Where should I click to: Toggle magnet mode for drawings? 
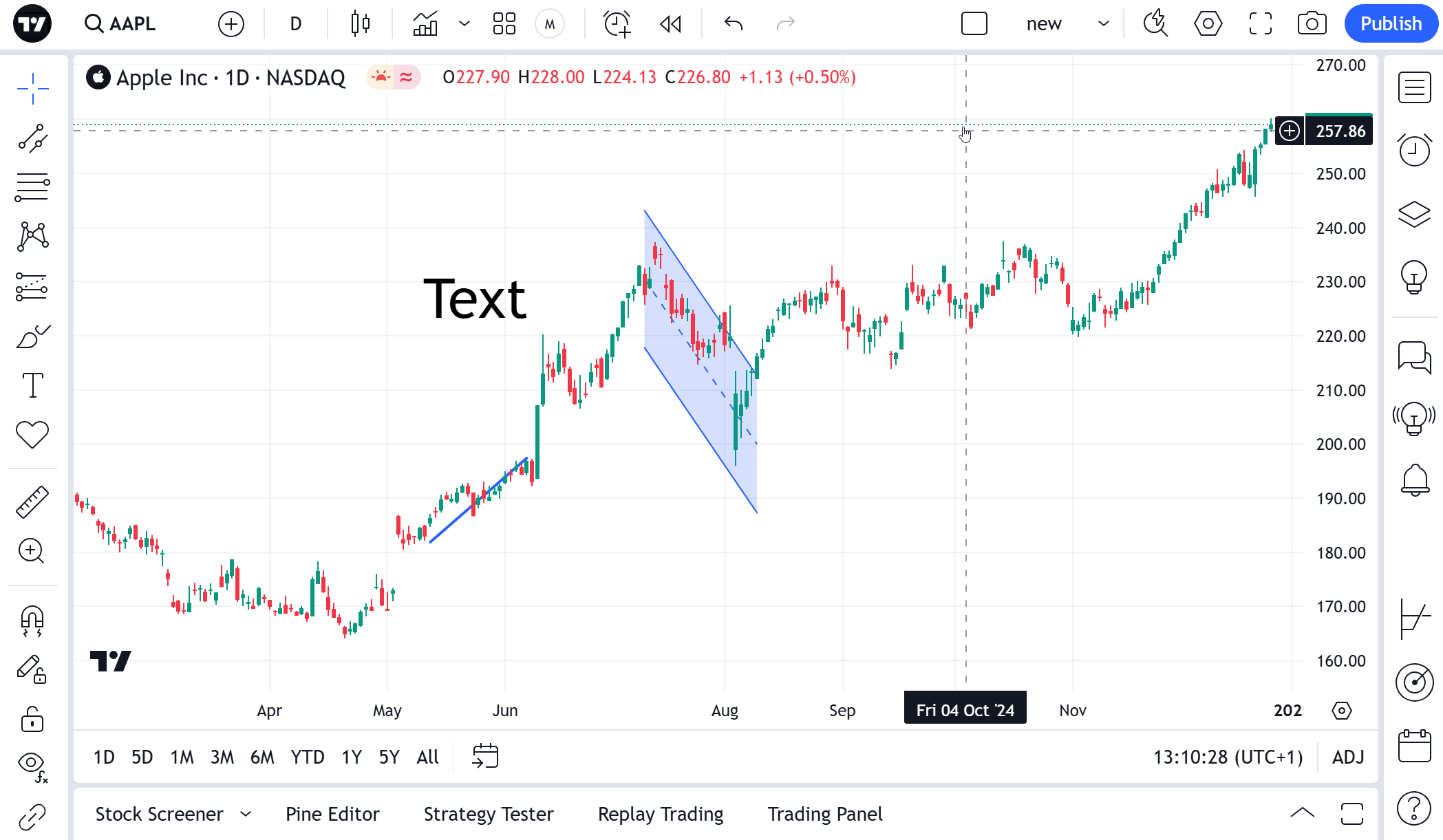[32, 621]
